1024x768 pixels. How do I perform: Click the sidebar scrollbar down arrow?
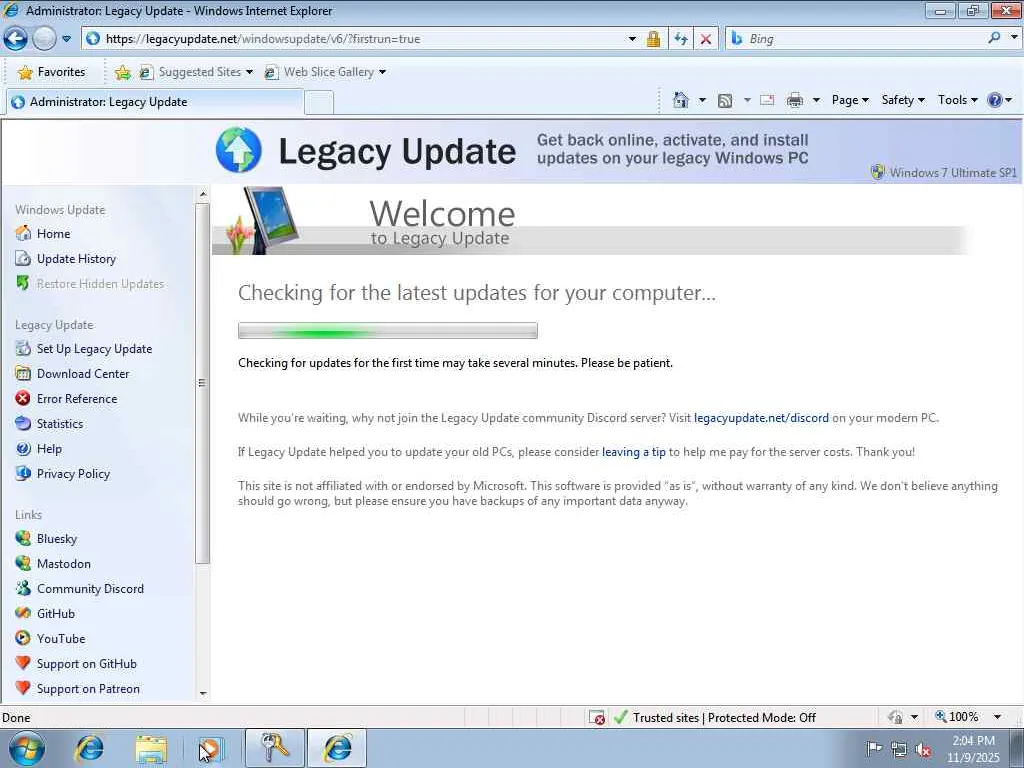click(x=202, y=694)
